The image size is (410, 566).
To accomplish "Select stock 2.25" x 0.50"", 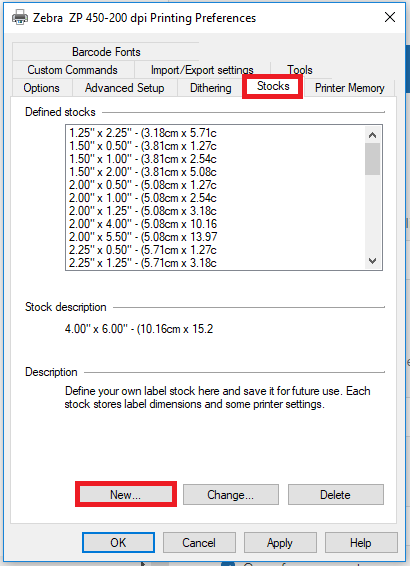I will tap(143, 250).
